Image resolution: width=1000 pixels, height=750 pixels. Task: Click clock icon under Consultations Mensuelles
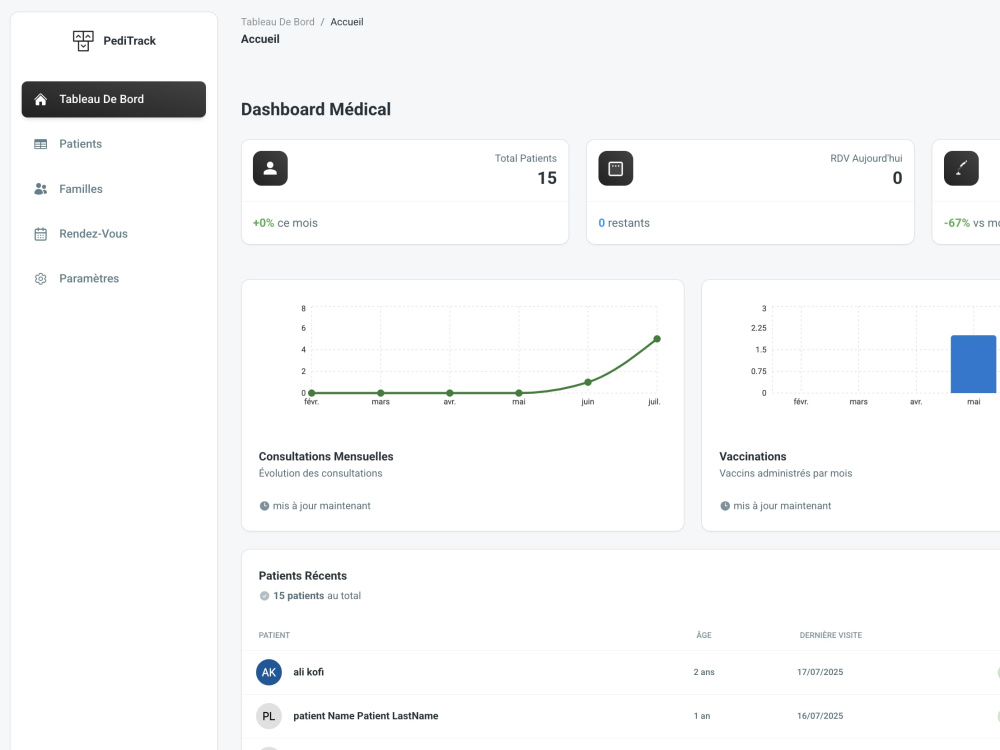tap(264, 506)
